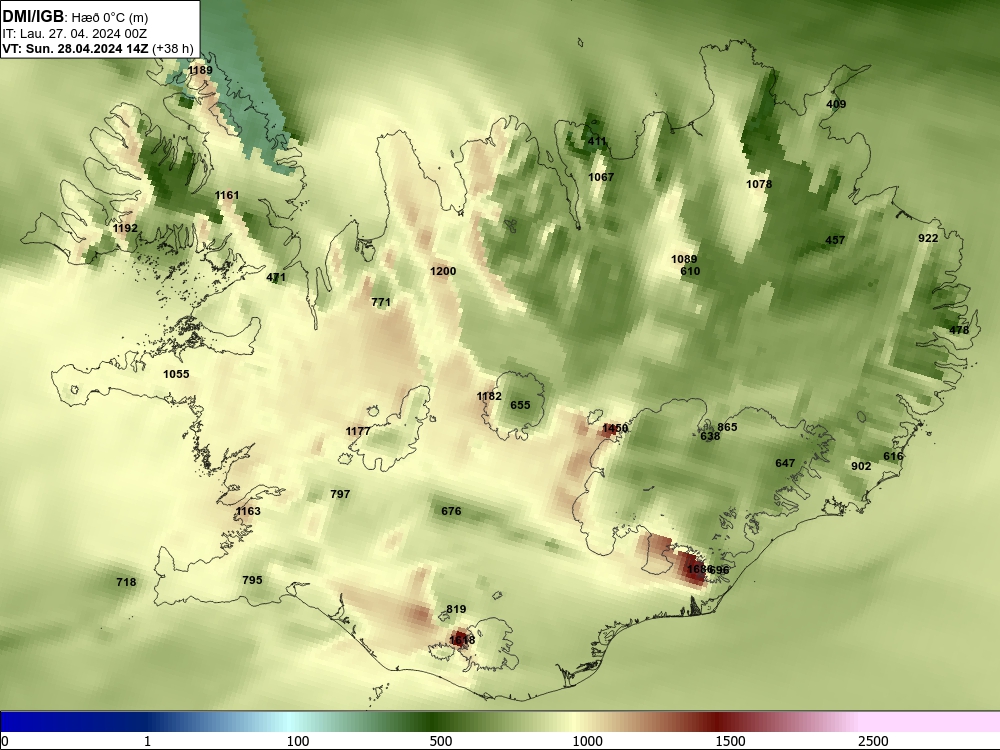Screen dimensions: 1000x750
Task: Click the 1500 label on the color scale
Action: click(730, 741)
